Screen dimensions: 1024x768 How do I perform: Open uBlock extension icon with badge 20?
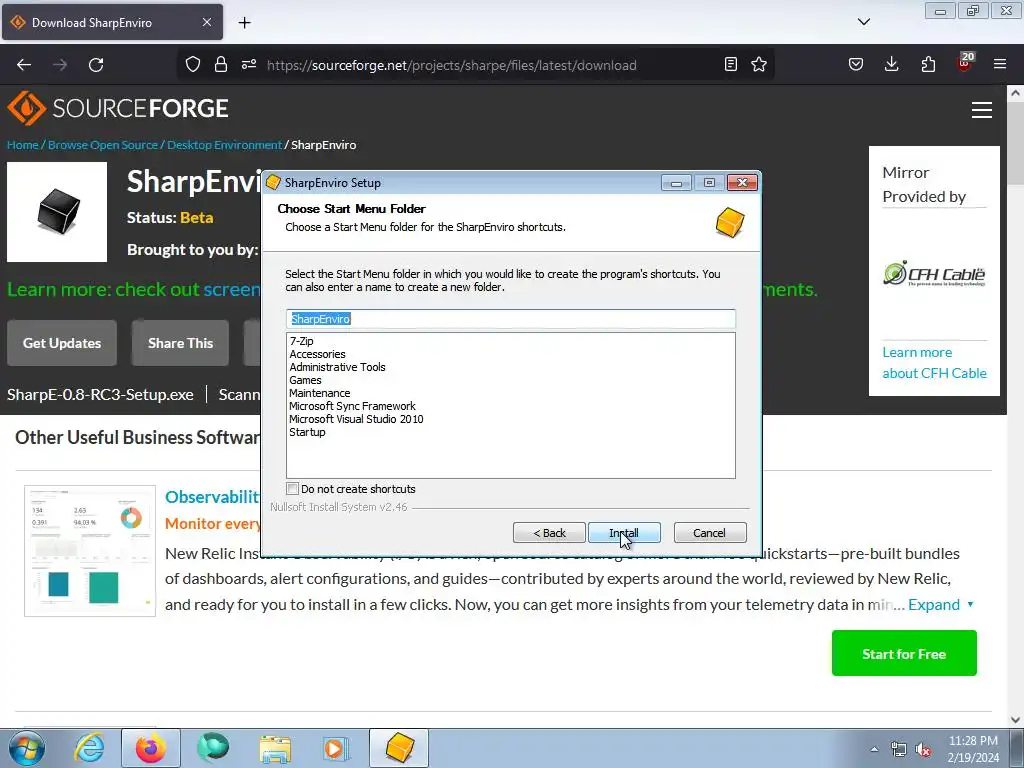click(965, 63)
